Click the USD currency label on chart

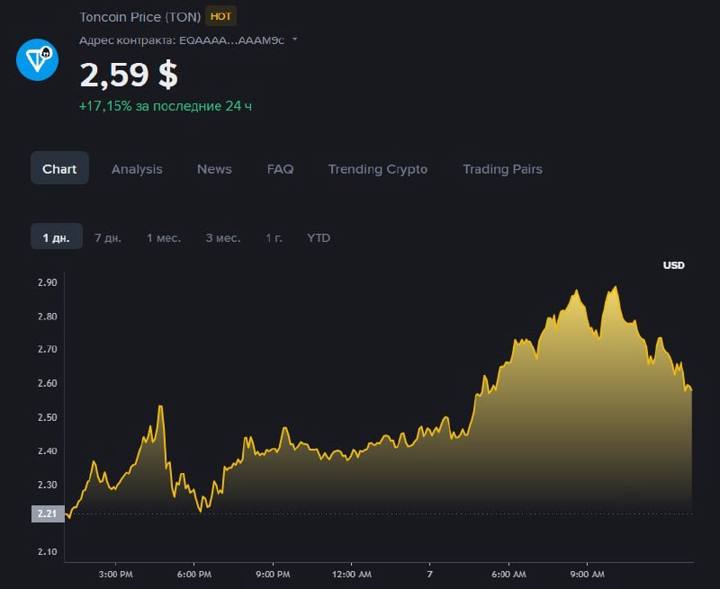pos(674,265)
